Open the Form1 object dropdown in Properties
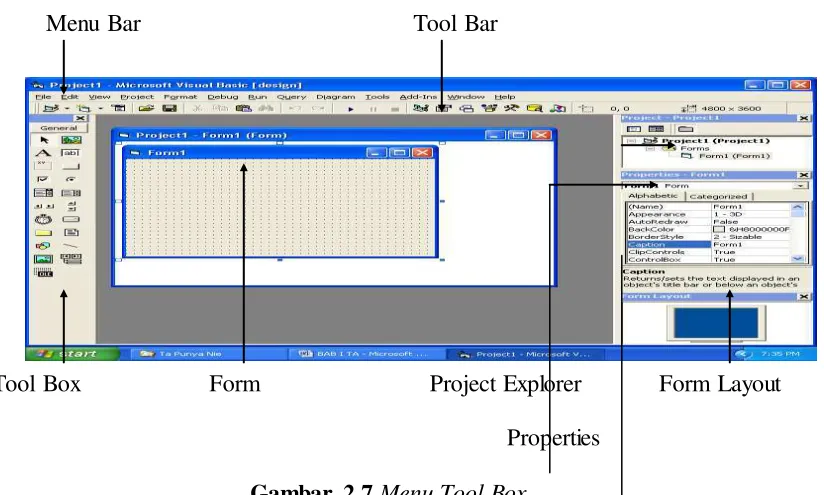 click(x=800, y=185)
